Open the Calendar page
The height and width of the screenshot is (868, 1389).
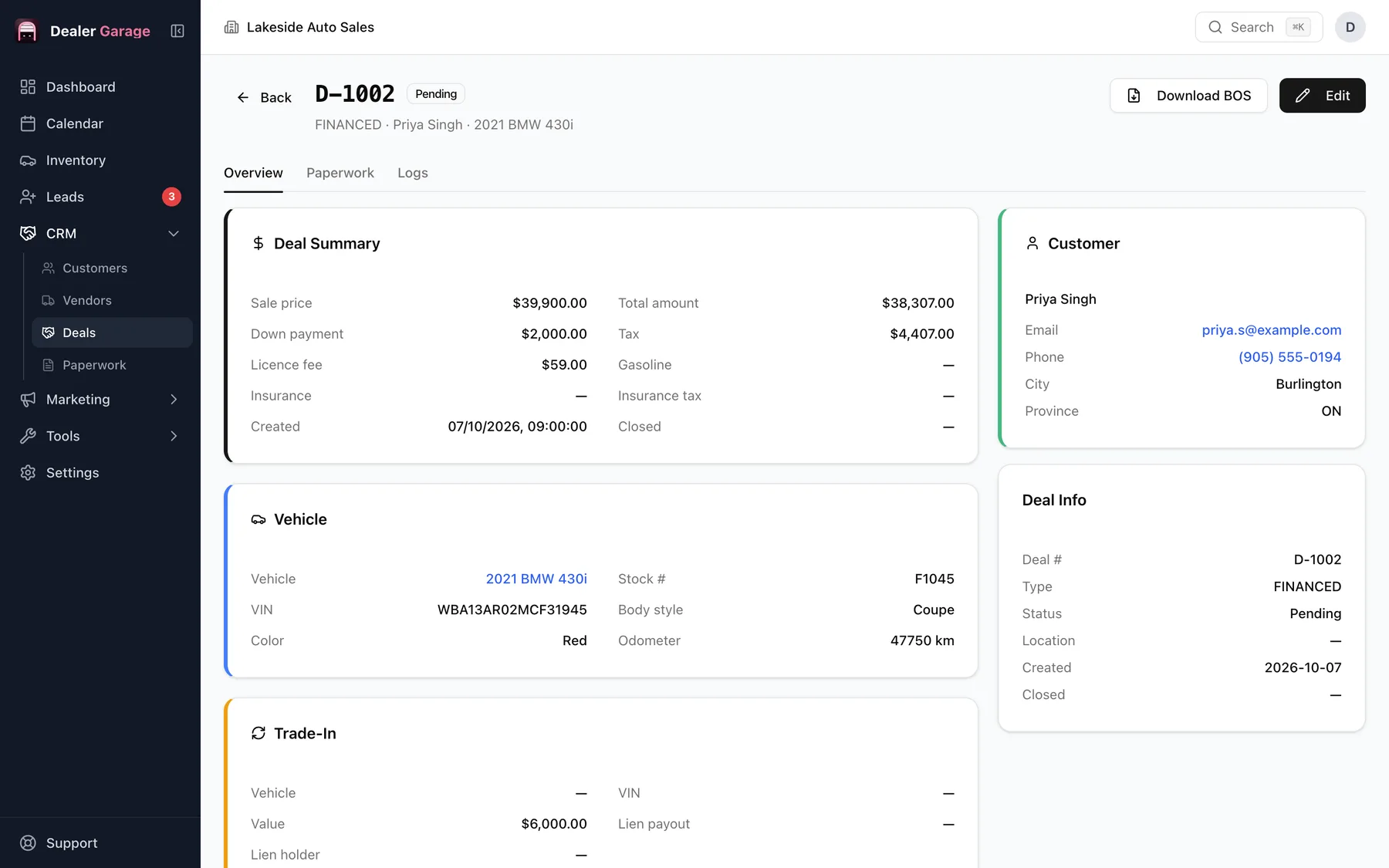coord(100,123)
